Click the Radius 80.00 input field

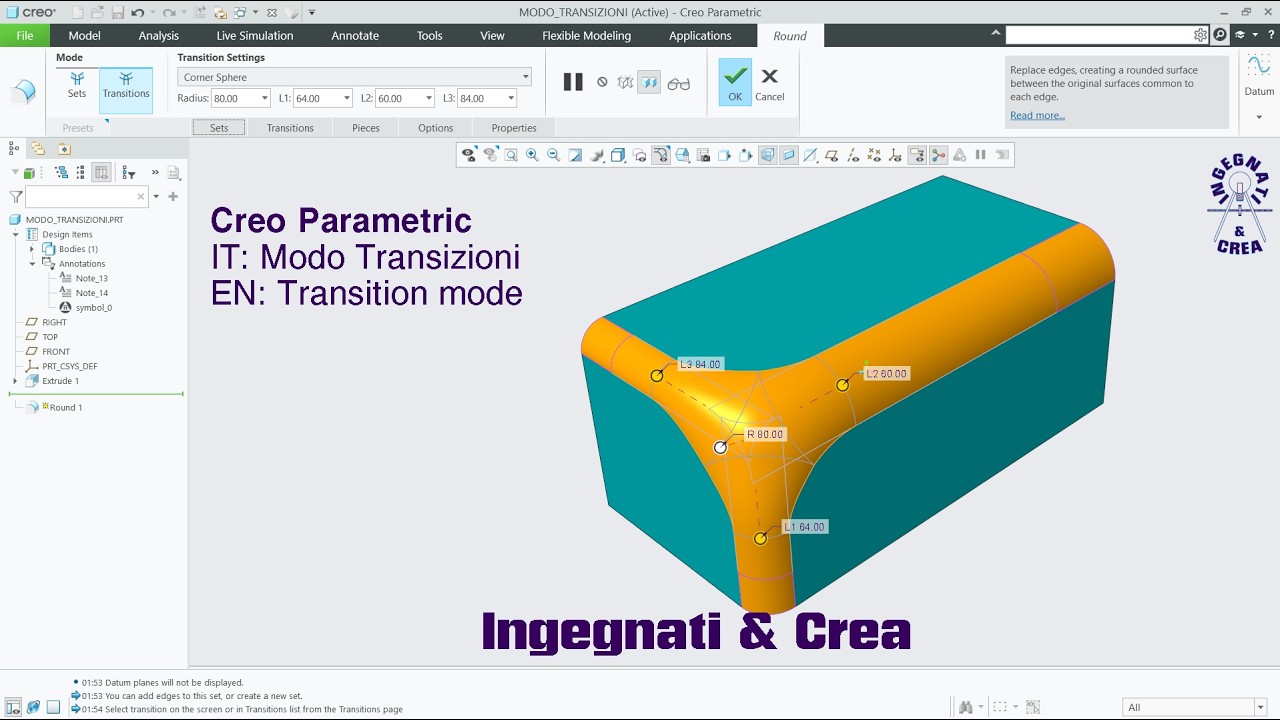234,98
